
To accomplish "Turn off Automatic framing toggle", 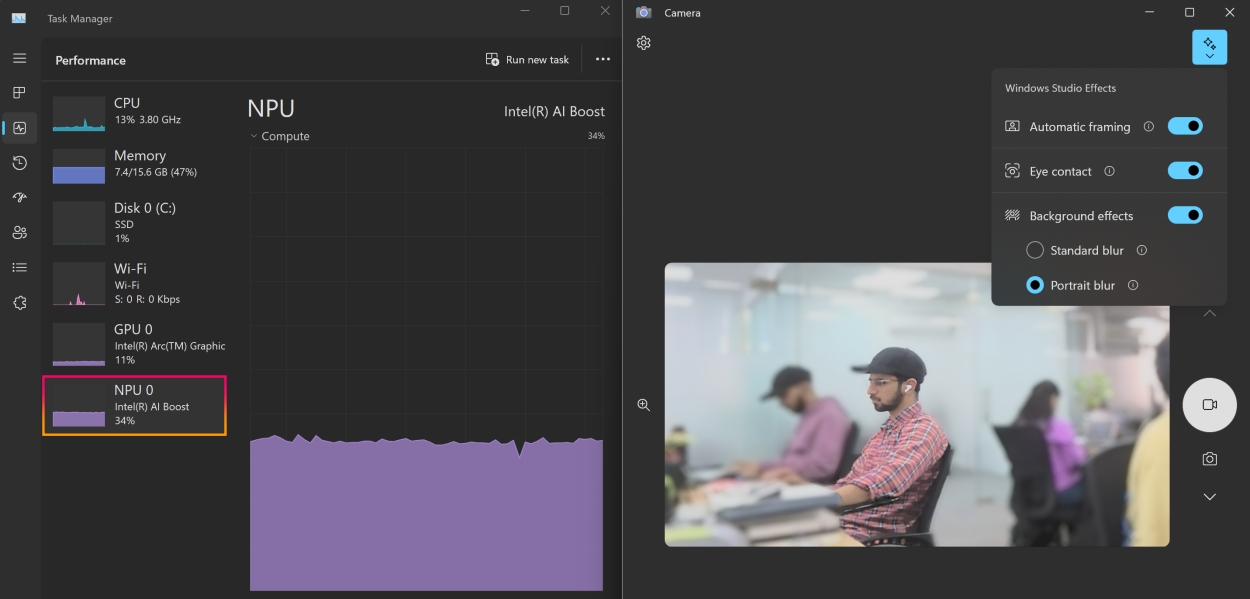I will 1185,126.
